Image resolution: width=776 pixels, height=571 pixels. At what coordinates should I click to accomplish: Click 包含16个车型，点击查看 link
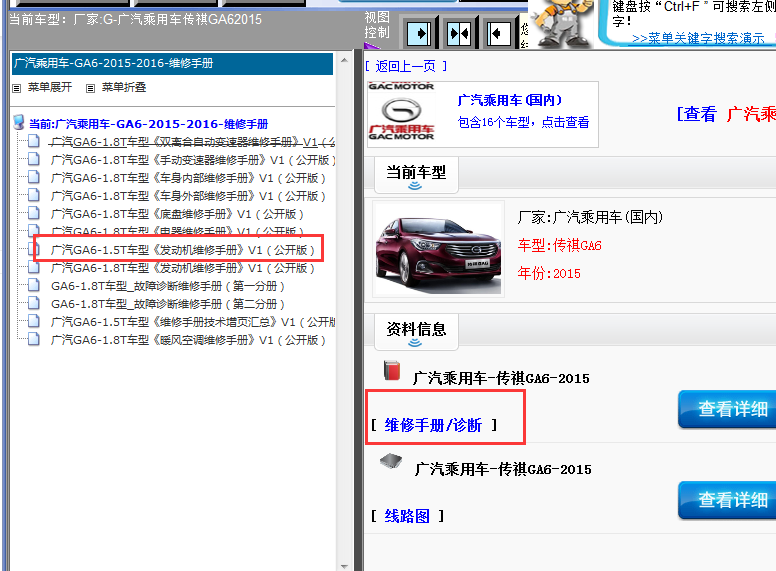pyautogui.click(x=524, y=122)
